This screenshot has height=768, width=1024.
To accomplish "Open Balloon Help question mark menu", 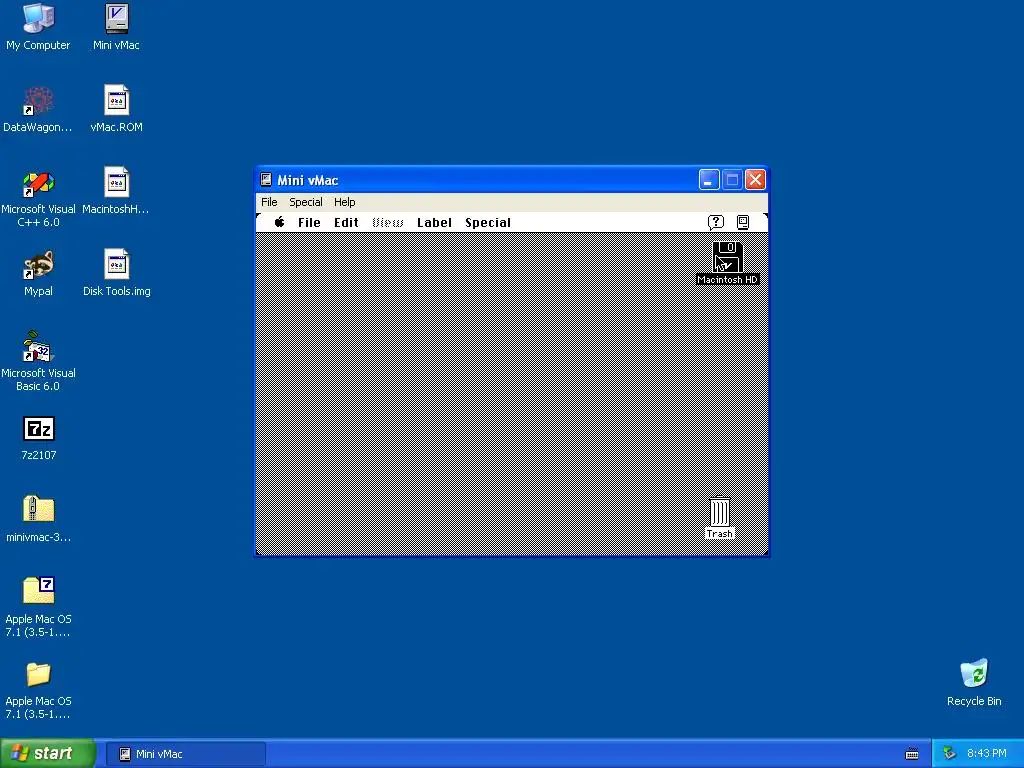I will tap(716, 222).
